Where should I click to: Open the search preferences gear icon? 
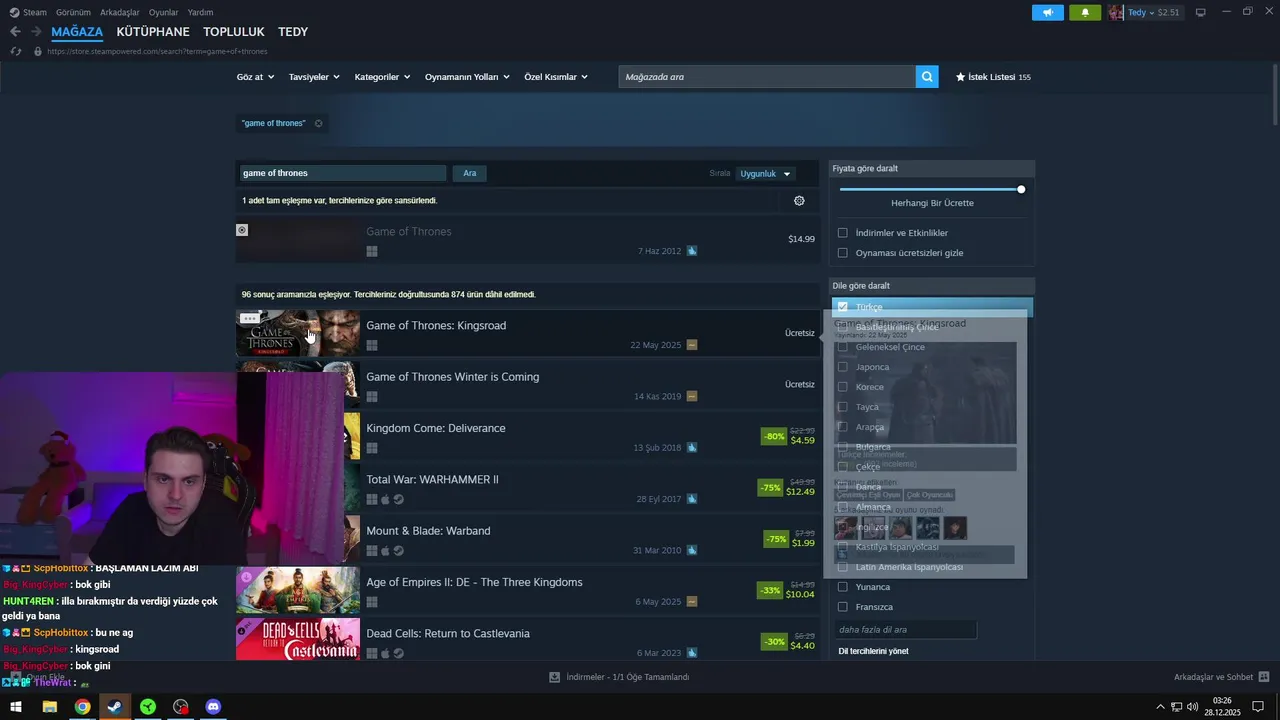point(799,201)
